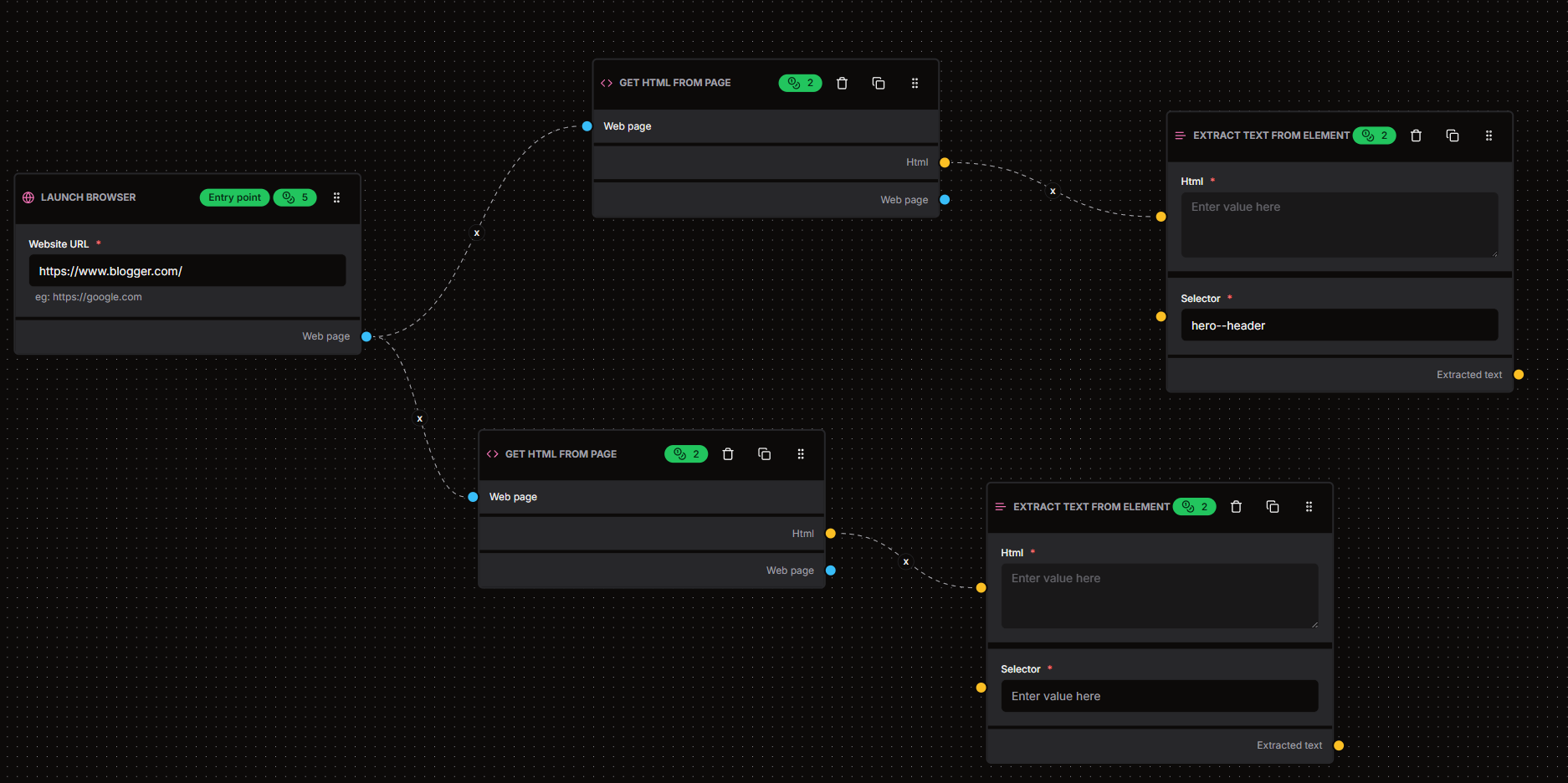Delete the bottom Extract Text From Element node
1568x783 pixels.
(x=1236, y=507)
